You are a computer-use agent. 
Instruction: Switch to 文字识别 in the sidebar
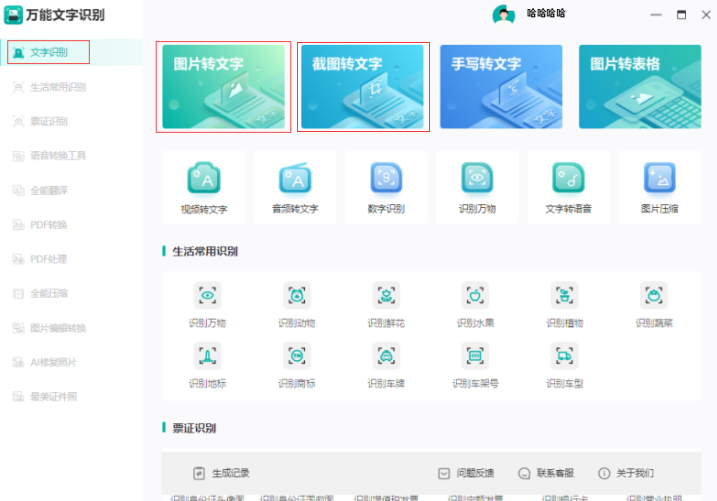(x=71, y=52)
